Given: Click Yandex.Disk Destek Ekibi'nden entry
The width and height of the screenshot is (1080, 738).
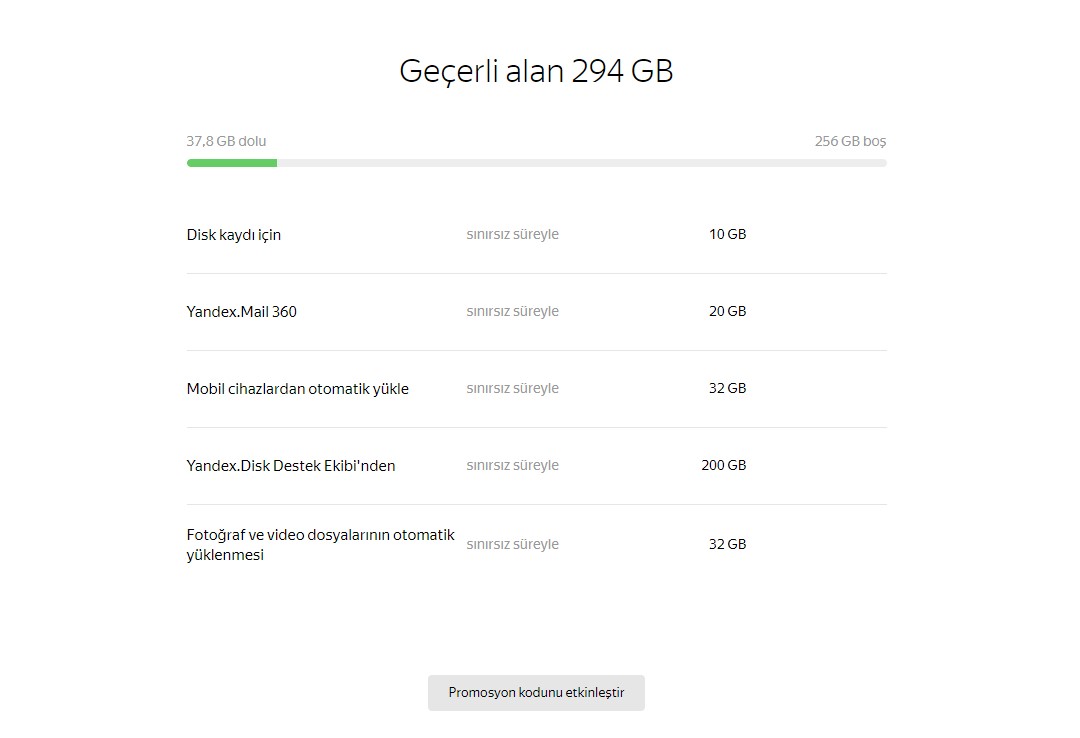Looking at the screenshot, I should point(291,466).
